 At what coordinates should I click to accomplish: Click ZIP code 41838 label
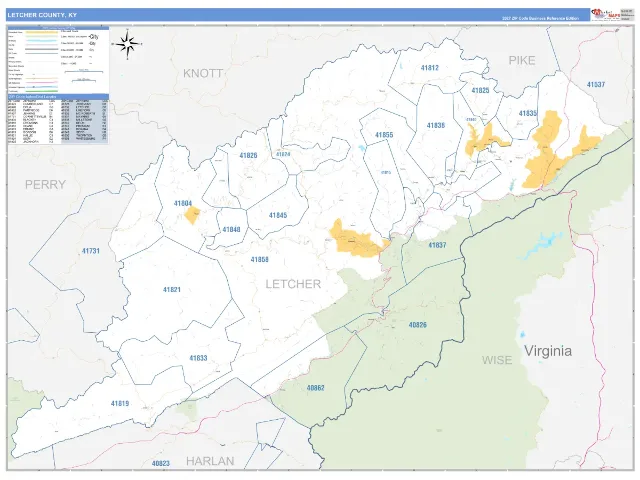pos(436,125)
